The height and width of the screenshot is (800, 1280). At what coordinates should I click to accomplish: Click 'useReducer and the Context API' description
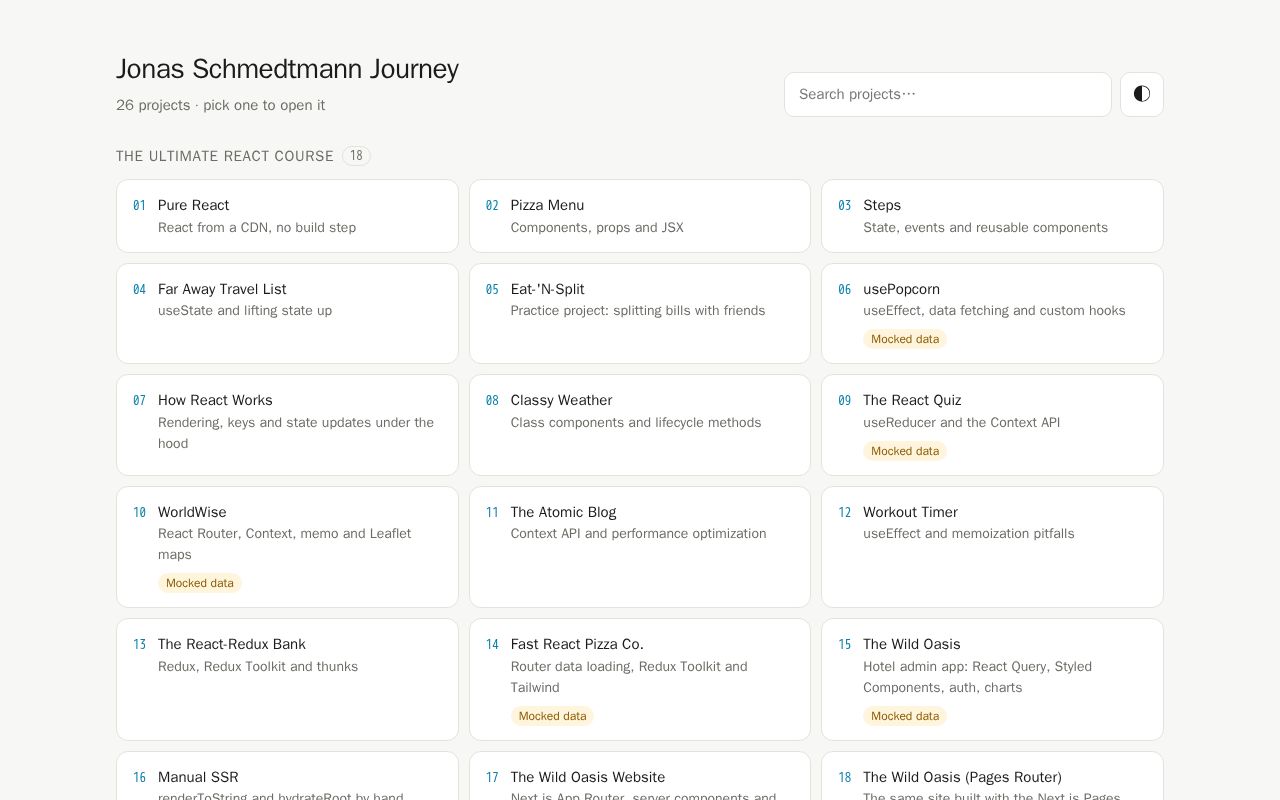[x=961, y=422]
